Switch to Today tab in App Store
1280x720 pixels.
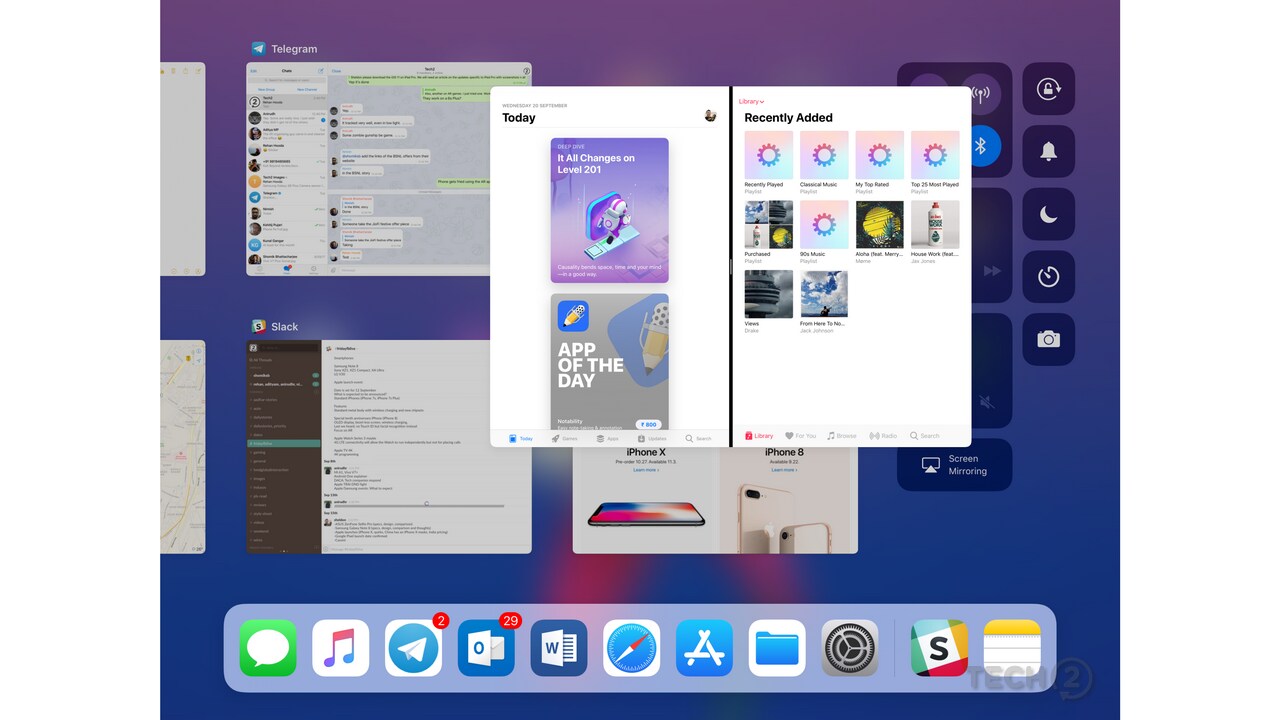[x=520, y=438]
